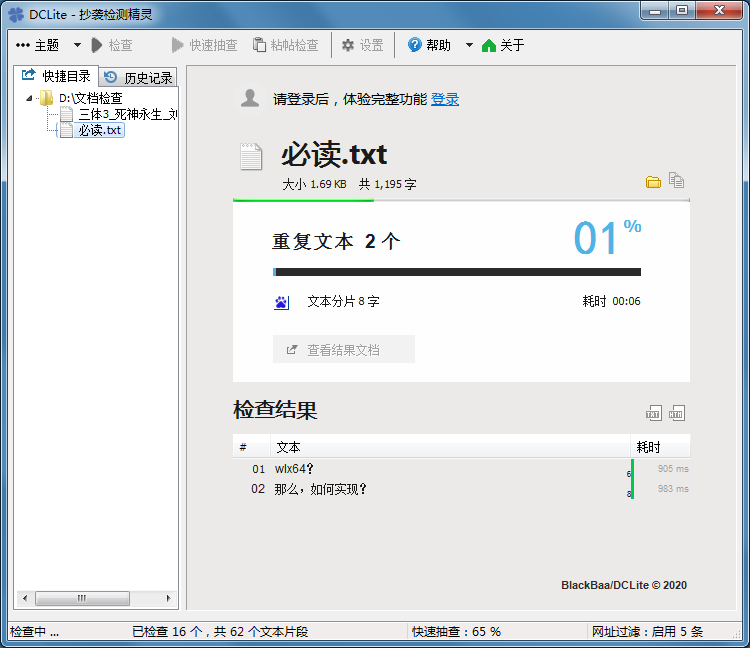Click the user avatar icon
The height and width of the screenshot is (648, 750).
250,99
